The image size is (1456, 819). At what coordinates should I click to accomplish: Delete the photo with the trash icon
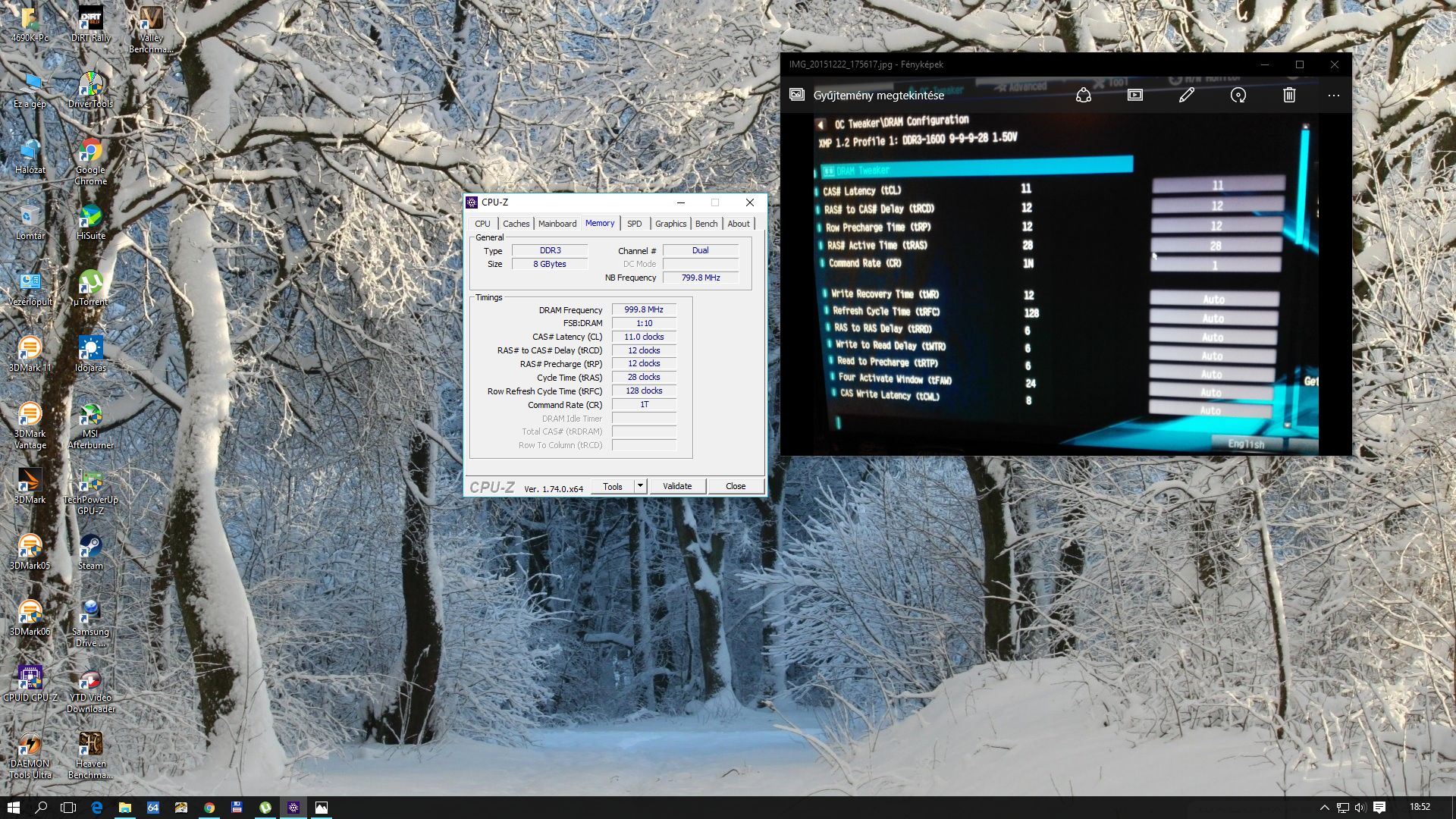coord(1289,95)
